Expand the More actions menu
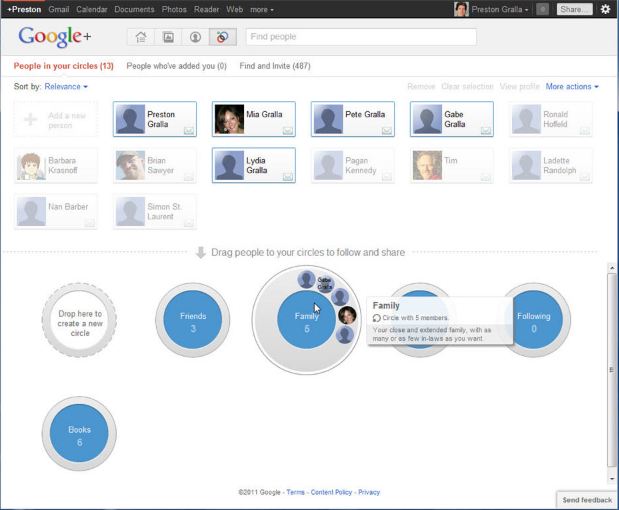The width and height of the screenshot is (619, 510). pos(572,87)
